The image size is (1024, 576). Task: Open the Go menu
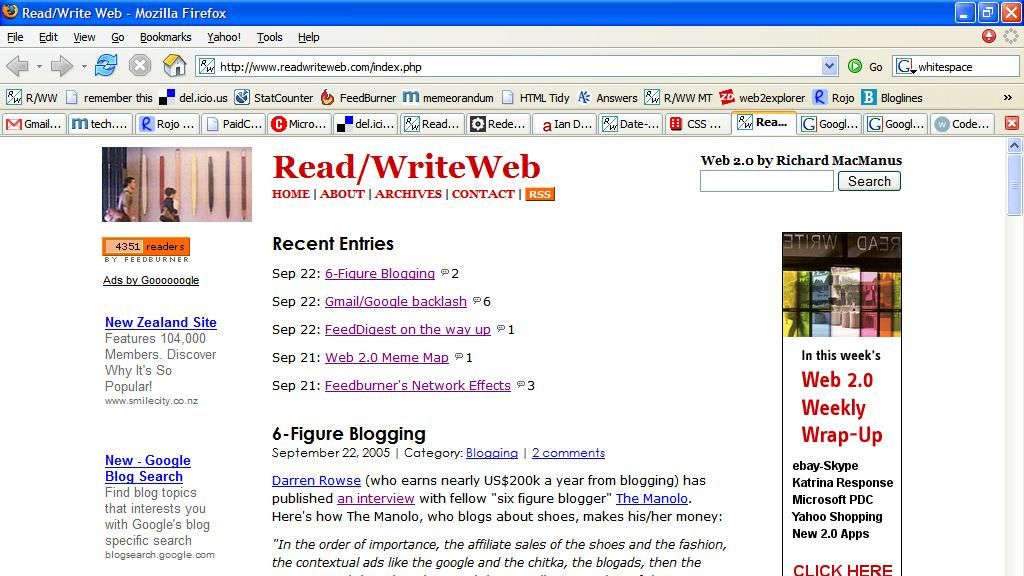point(118,37)
